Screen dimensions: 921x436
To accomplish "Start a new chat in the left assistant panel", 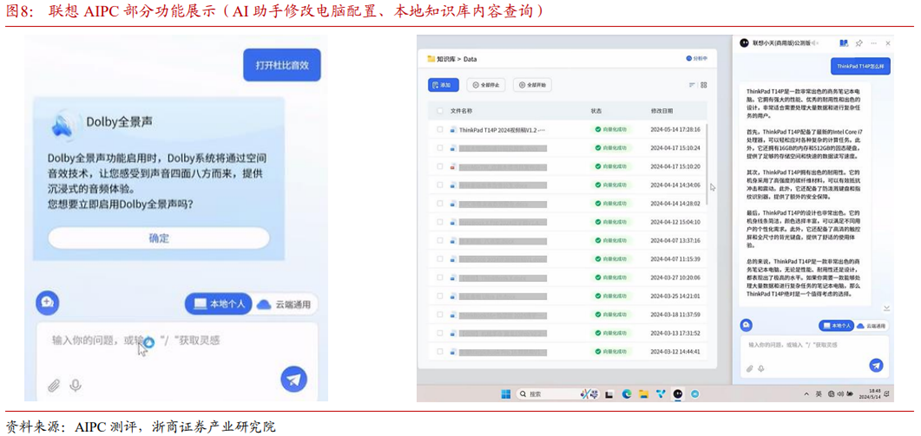I will coord(48,303).
